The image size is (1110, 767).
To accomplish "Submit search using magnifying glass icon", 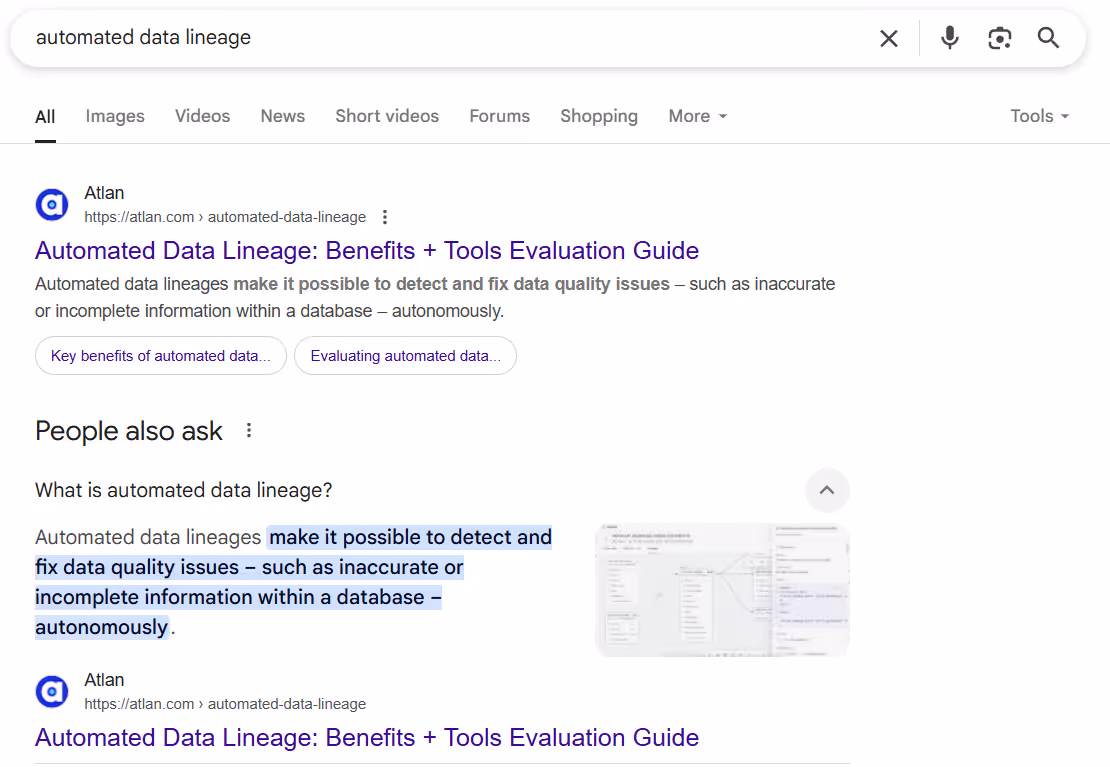I will [x=1048, y=38].
